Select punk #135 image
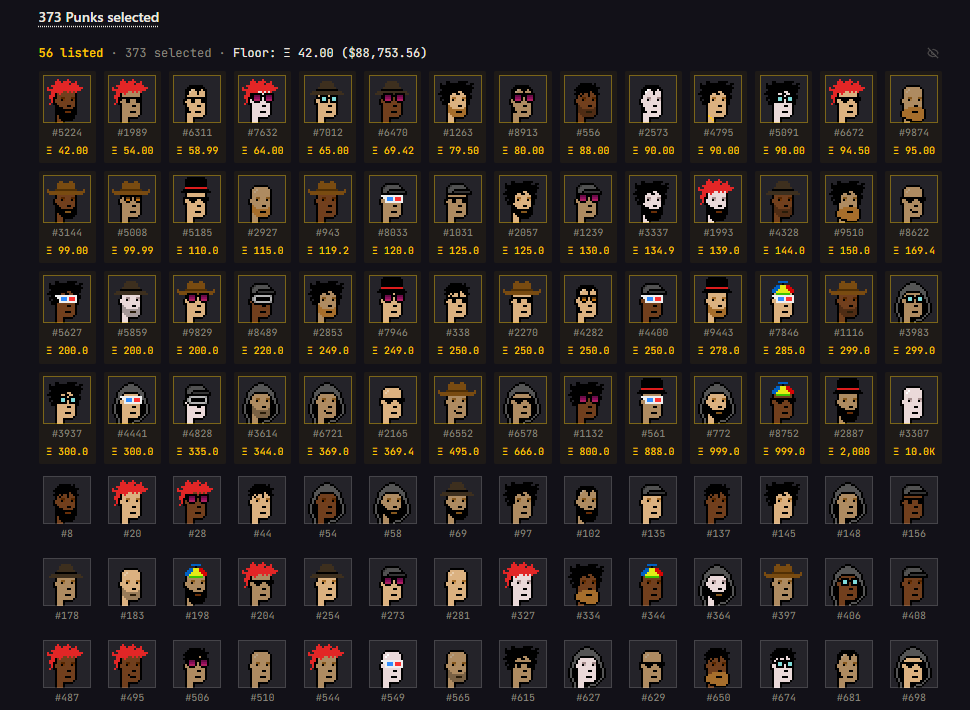 point(653,500)
